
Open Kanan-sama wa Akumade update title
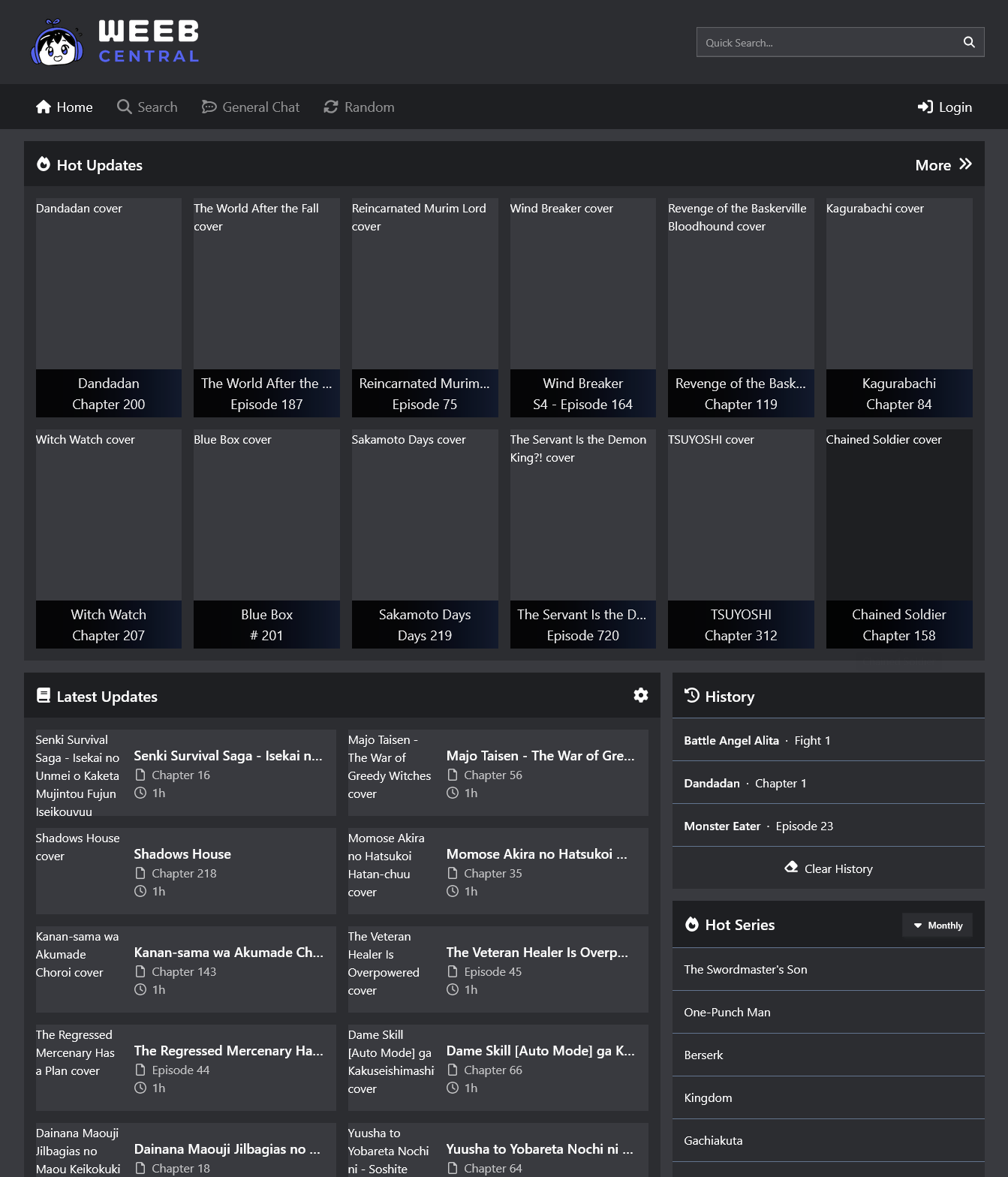coord(229,953)
